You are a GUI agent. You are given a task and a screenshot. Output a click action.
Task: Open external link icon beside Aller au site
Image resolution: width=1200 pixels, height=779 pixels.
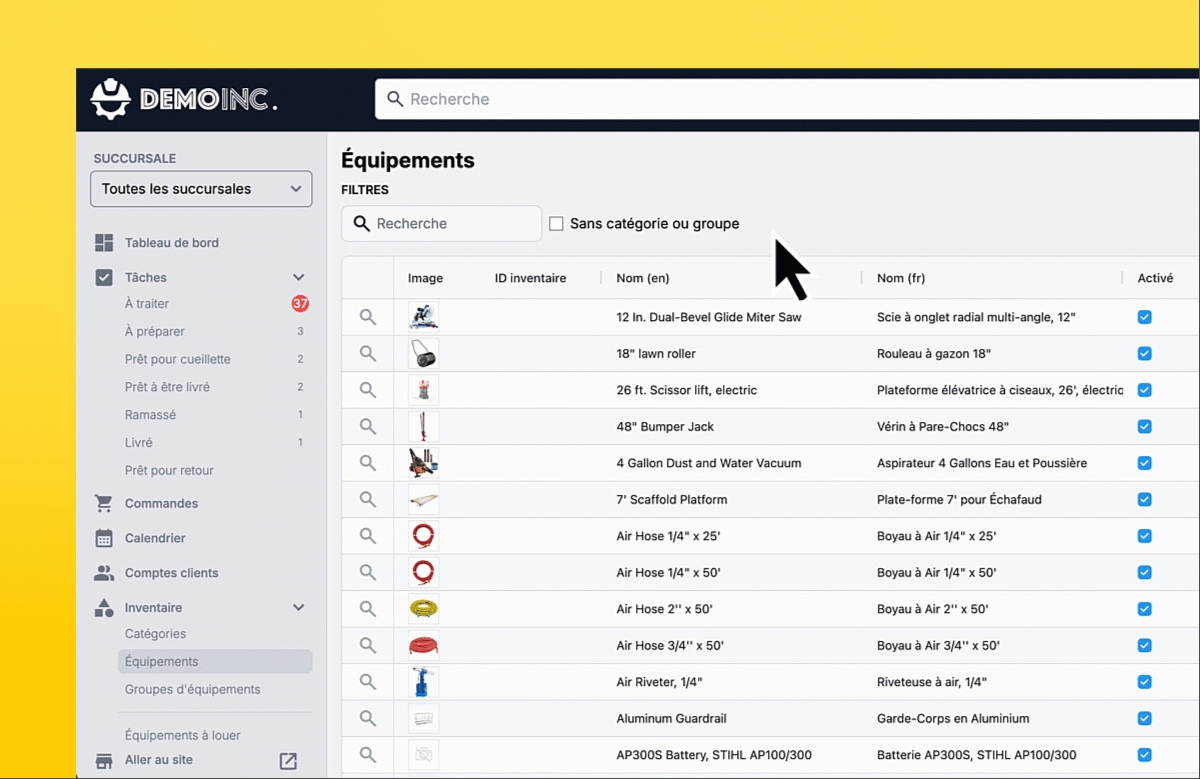288,761
